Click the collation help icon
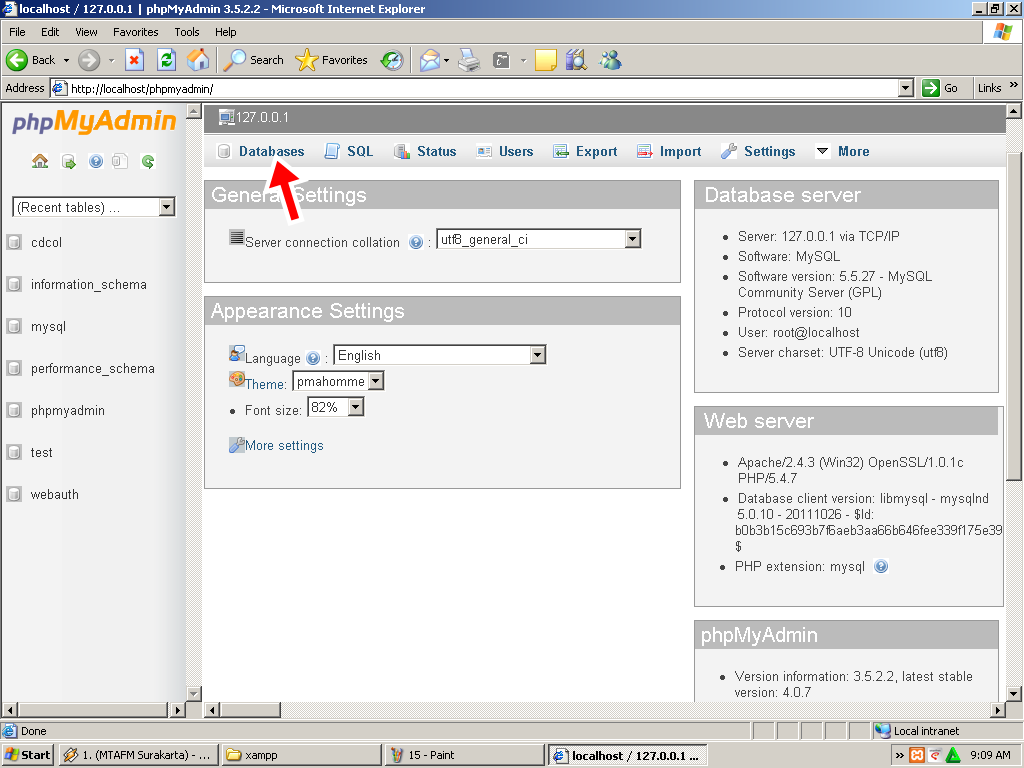1024x768 pixels. 416,242
